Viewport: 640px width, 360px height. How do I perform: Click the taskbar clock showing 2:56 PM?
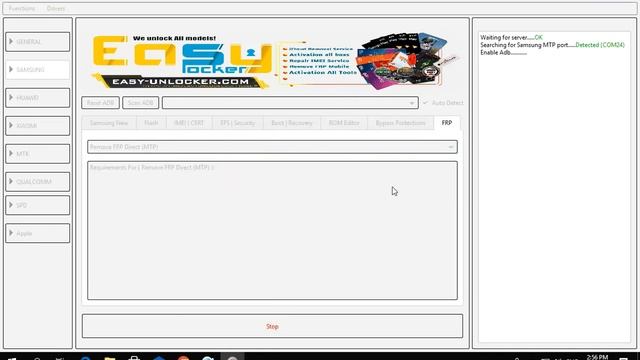[x=597, y=357]
